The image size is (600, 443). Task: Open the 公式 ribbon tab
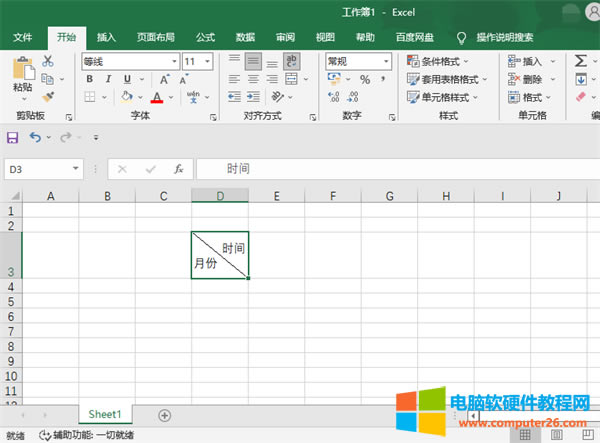205,37
